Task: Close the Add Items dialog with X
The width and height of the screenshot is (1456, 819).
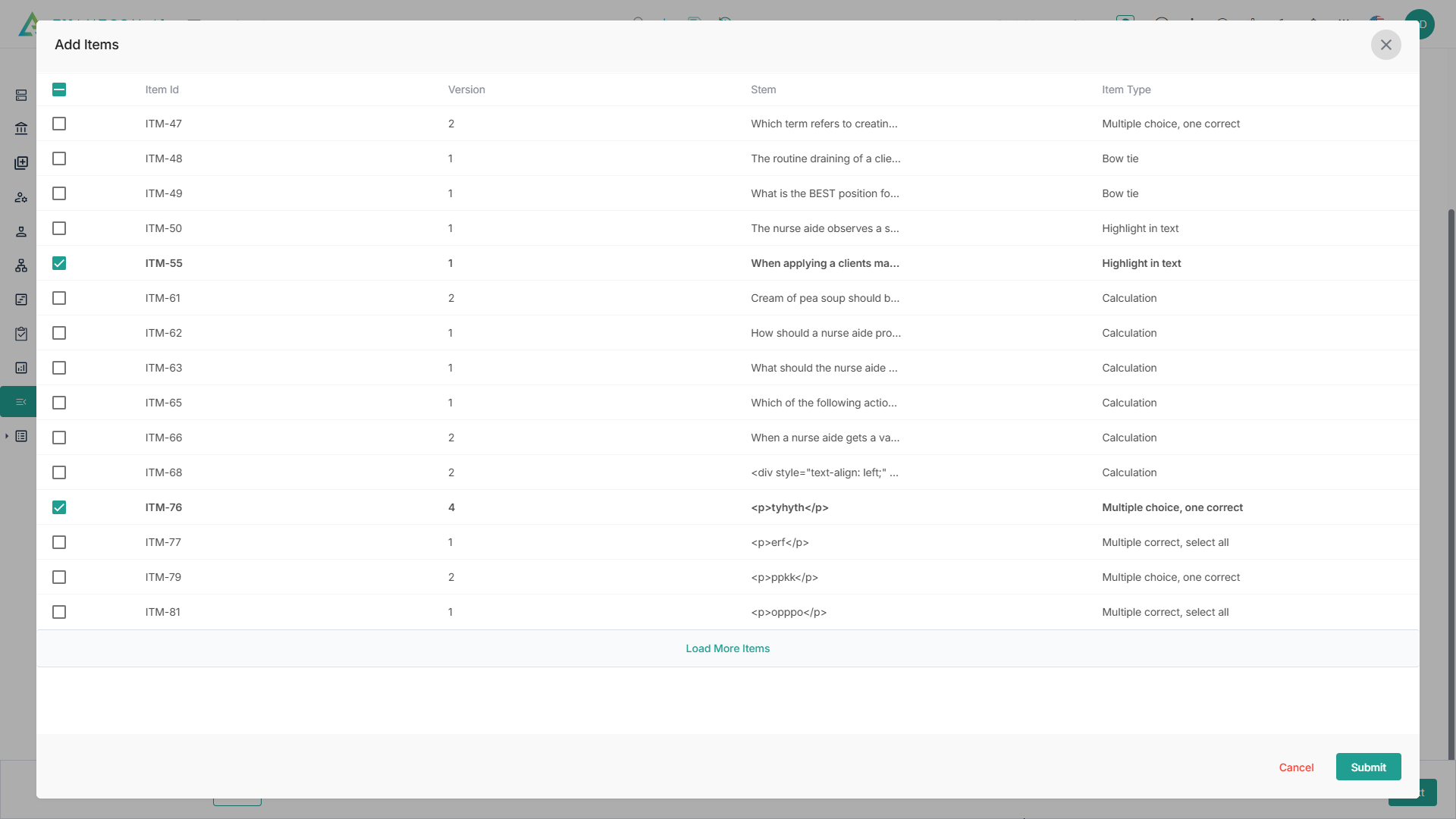Action: pos(1385,45)
